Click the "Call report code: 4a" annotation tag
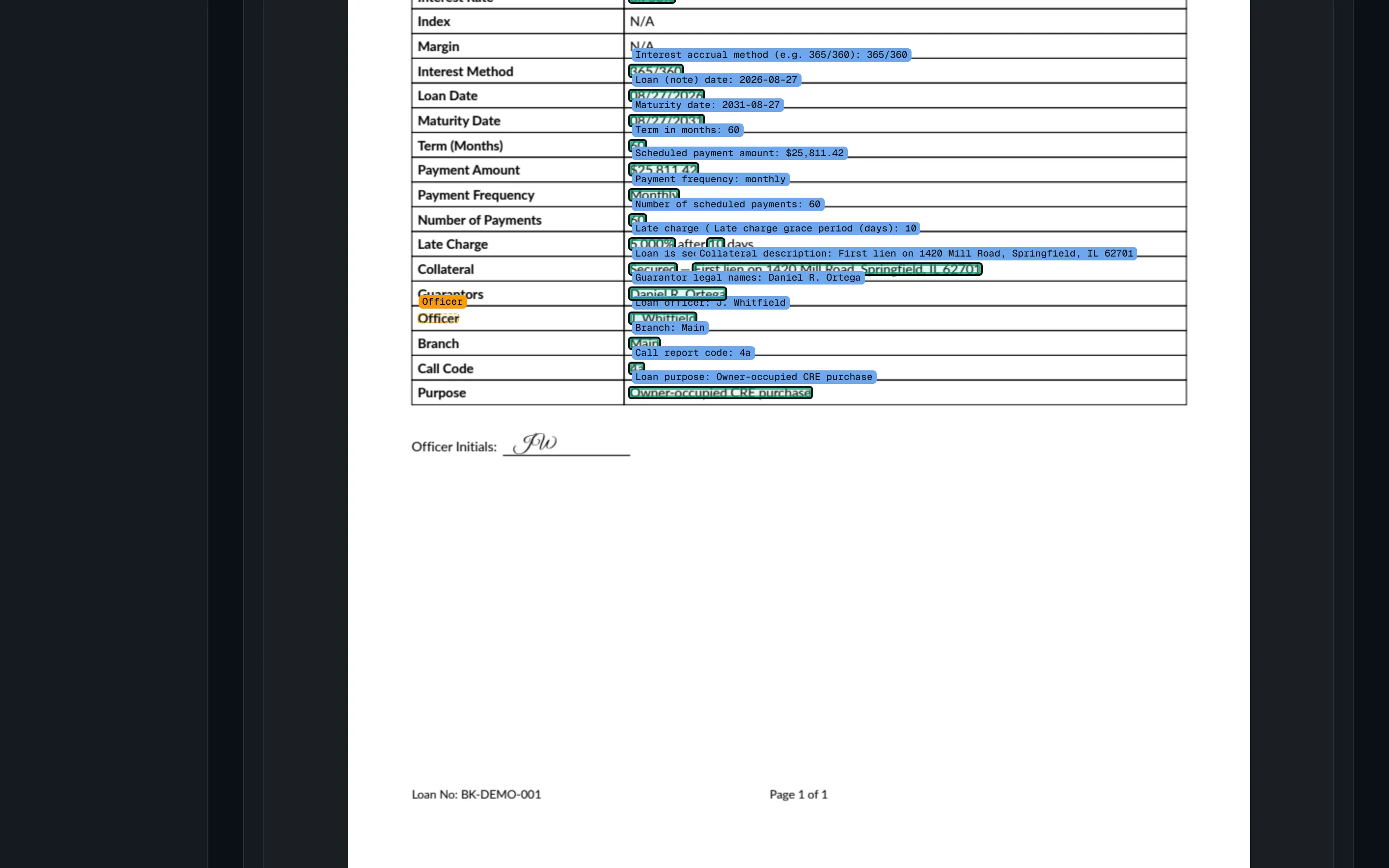 pos(693,353)
